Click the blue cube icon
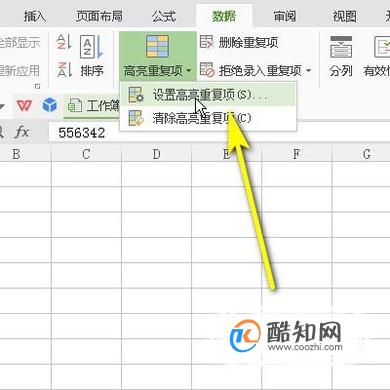 pyautogui.click(x=50, y=105)
